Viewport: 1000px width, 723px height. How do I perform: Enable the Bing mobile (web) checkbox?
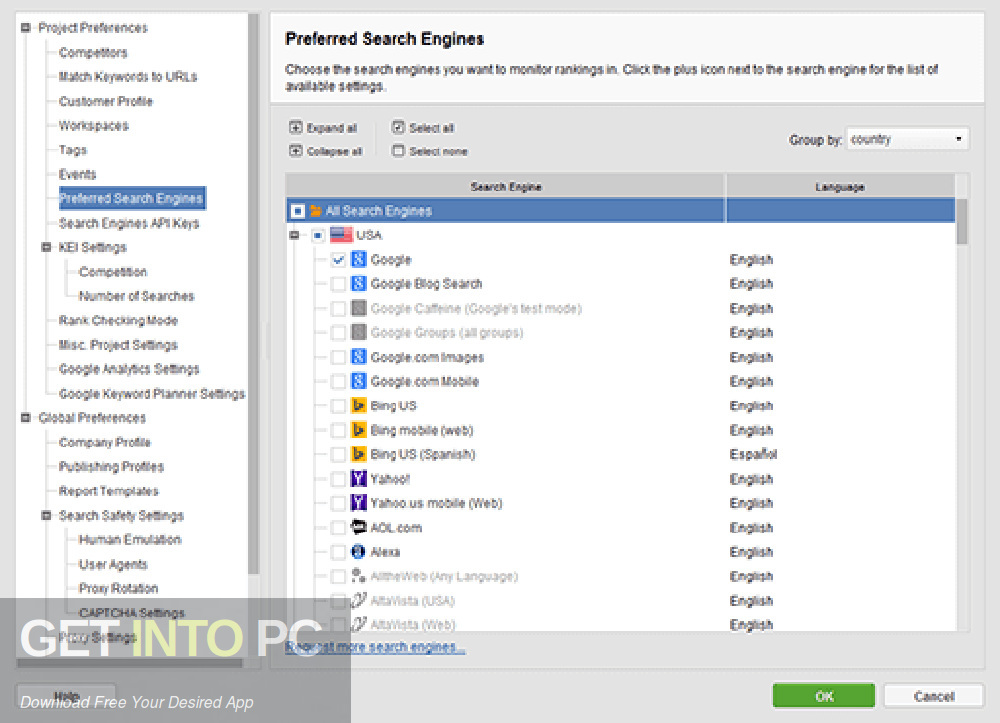[338, 430]
